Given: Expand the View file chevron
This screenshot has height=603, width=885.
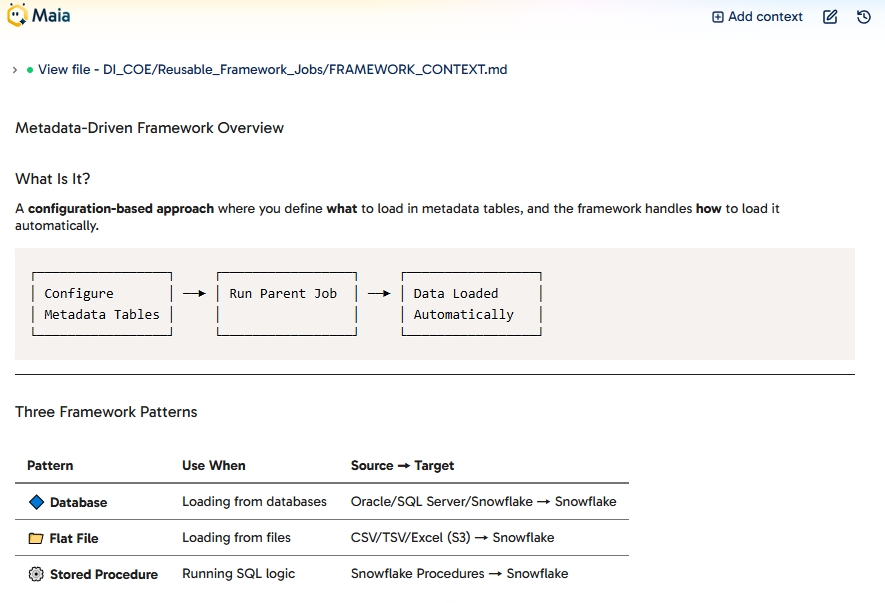Looking at the screenshot, I should 15,70.
